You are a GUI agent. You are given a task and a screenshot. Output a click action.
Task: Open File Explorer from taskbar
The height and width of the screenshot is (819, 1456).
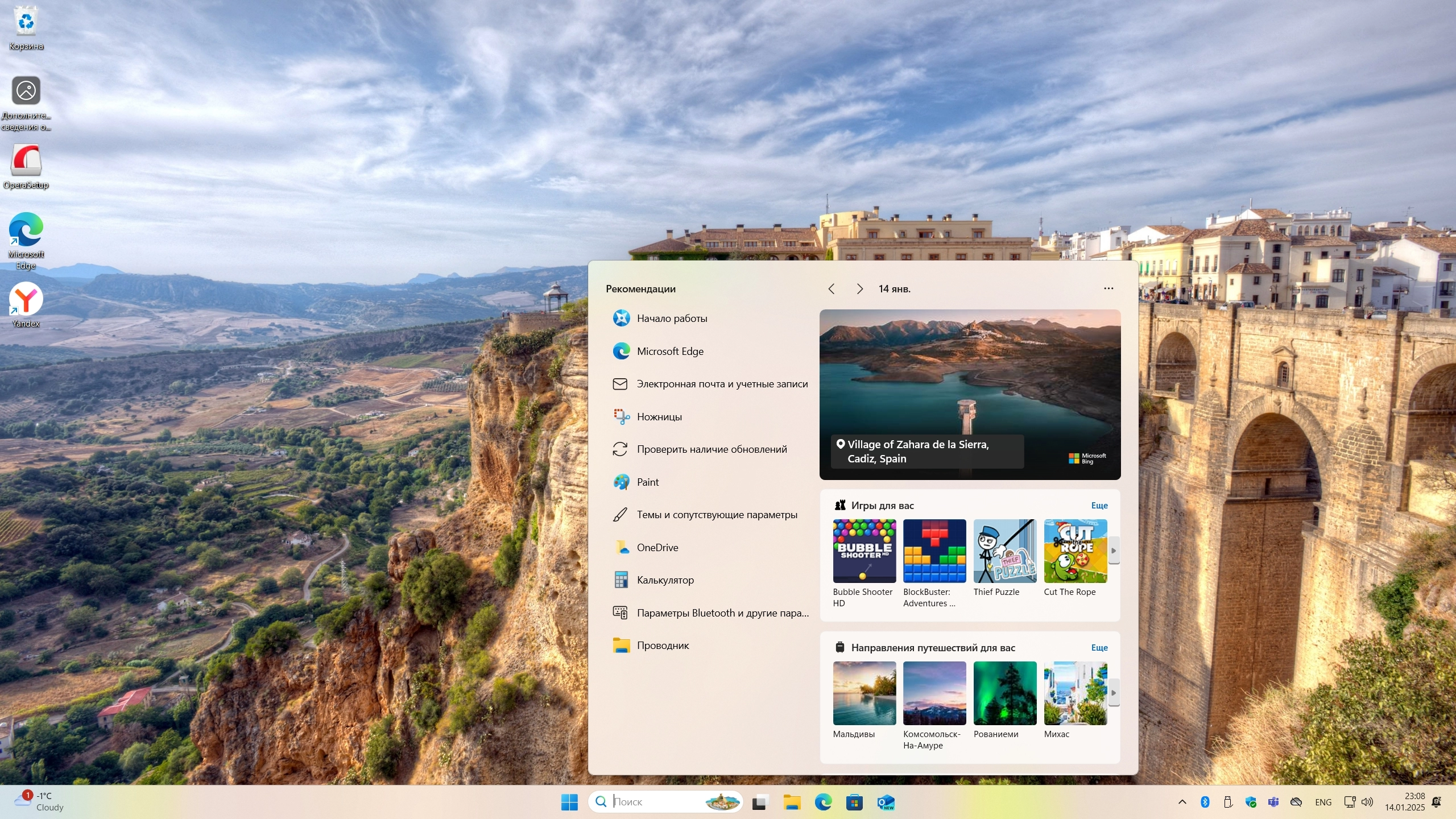792,802
